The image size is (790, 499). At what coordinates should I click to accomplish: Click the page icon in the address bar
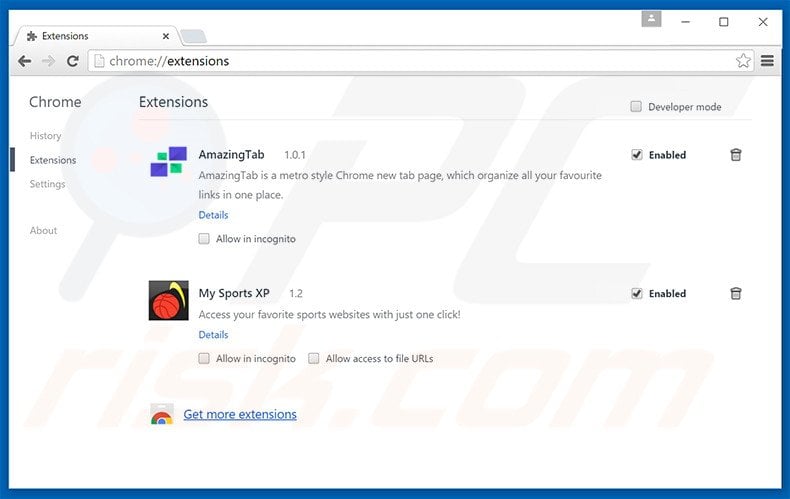(99, 61)
